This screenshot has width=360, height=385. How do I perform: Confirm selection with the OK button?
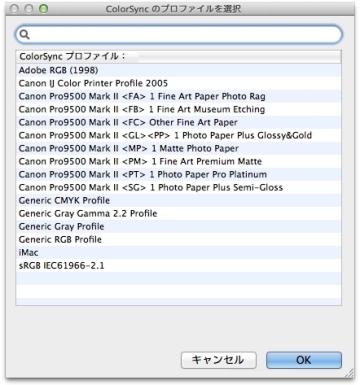tap(304, 360)
